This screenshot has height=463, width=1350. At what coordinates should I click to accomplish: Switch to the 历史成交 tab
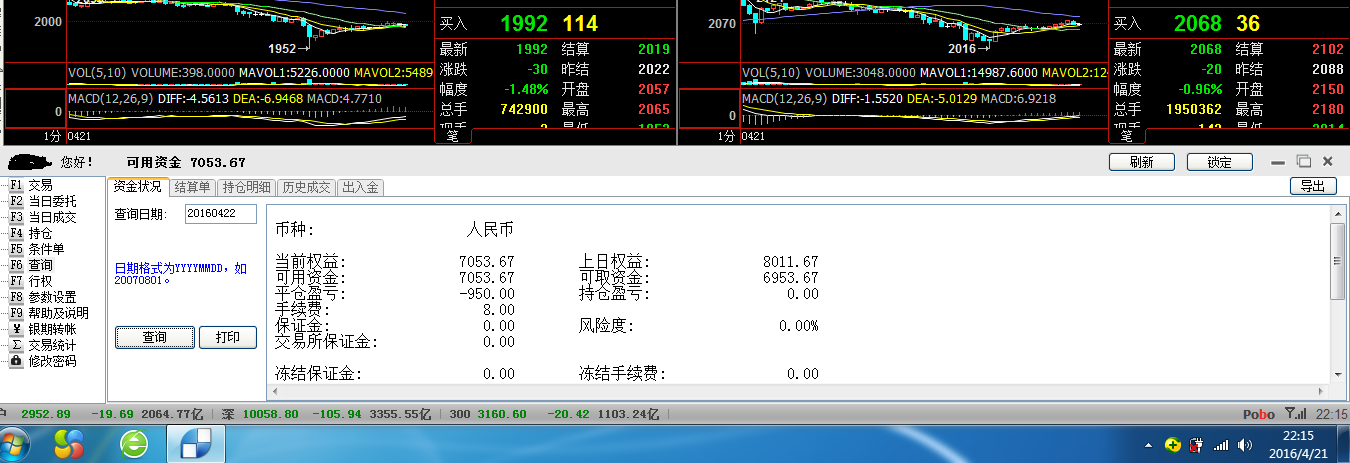(306, 187)
